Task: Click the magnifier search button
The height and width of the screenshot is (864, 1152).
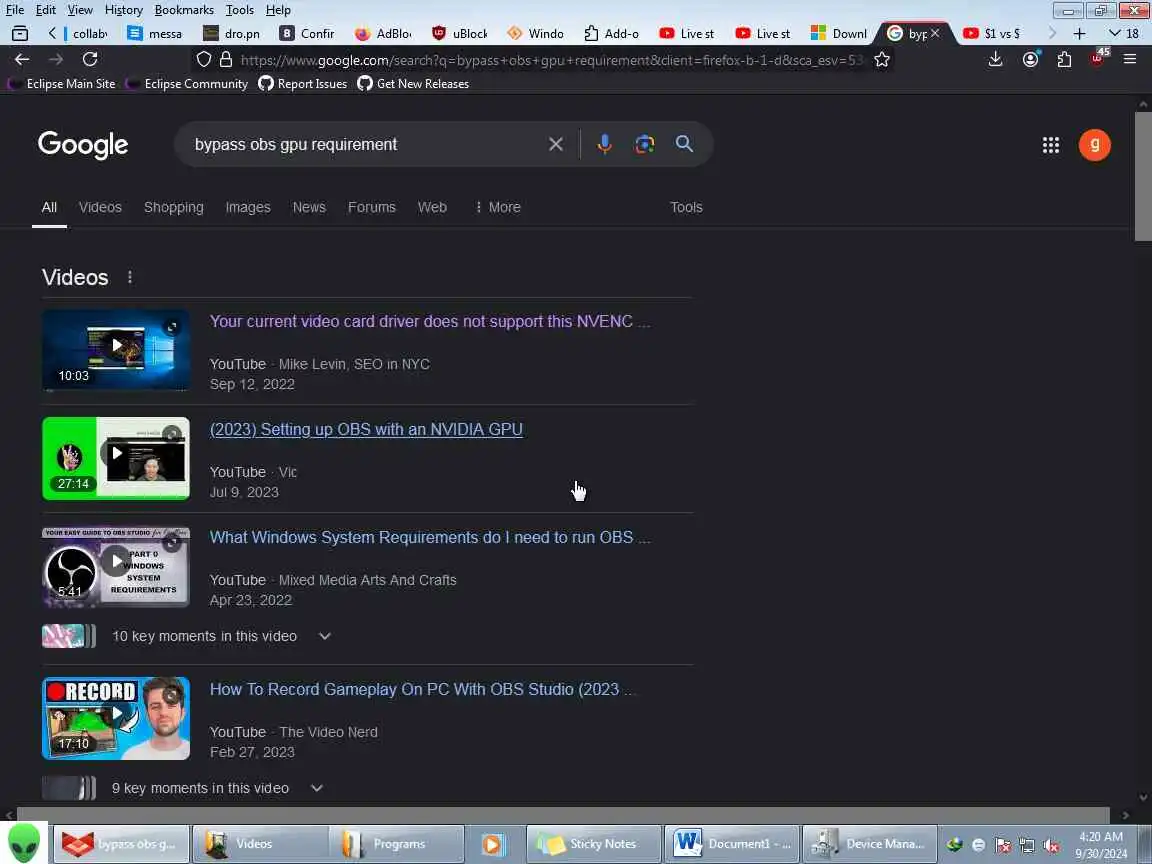Action: [684, 144]
